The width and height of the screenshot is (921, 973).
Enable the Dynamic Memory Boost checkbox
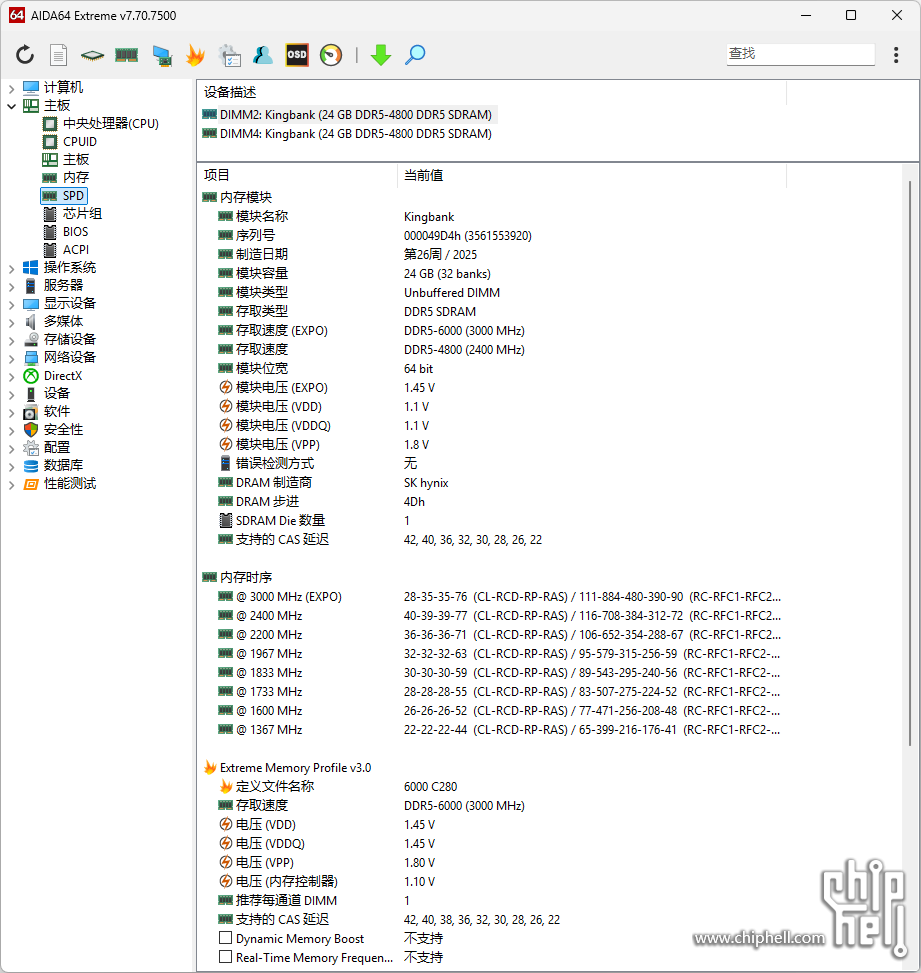pyautogui.click(x=226, y=938)
